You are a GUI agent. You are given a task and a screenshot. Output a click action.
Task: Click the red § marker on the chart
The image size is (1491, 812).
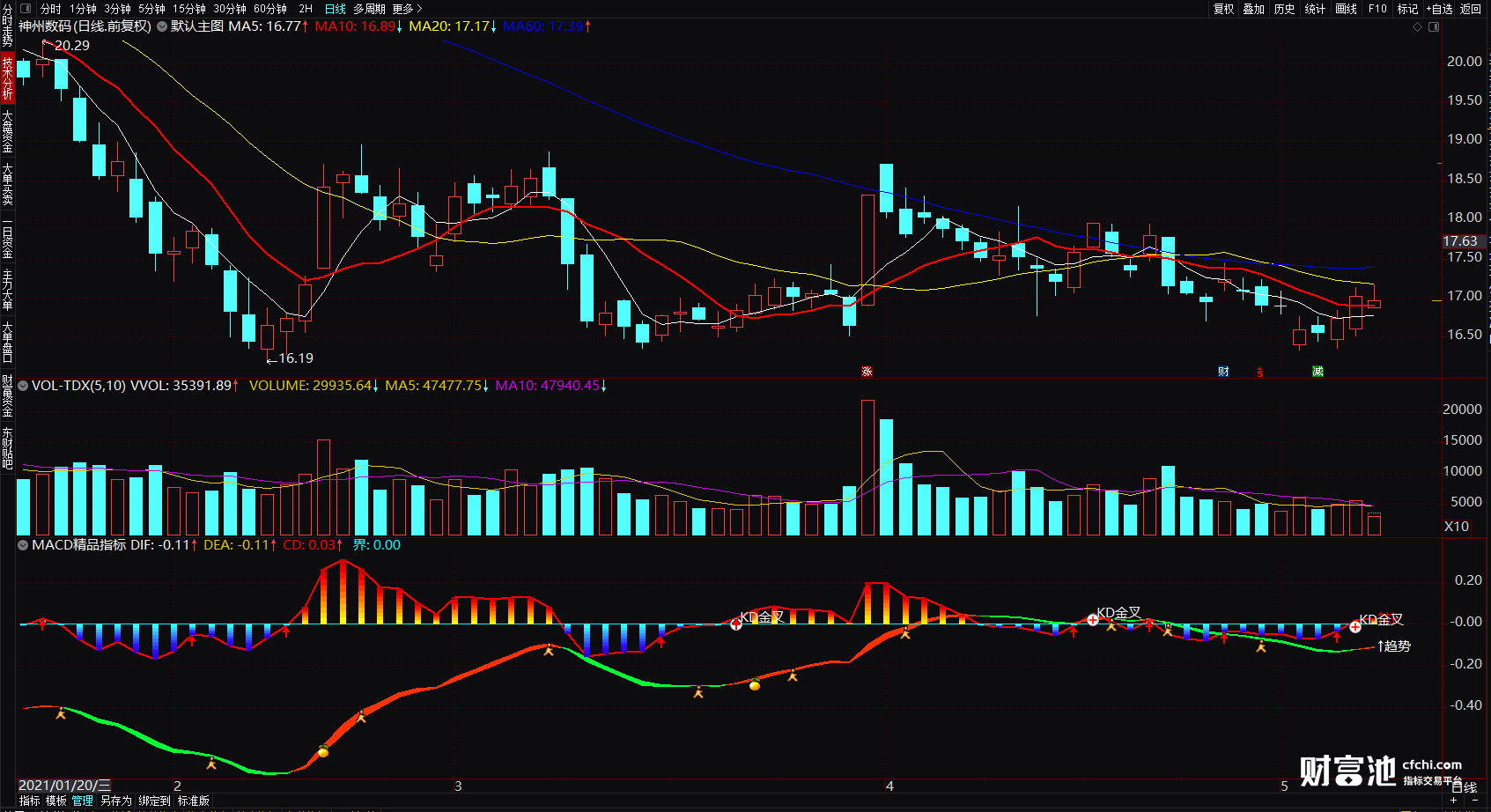(1259, 373)
